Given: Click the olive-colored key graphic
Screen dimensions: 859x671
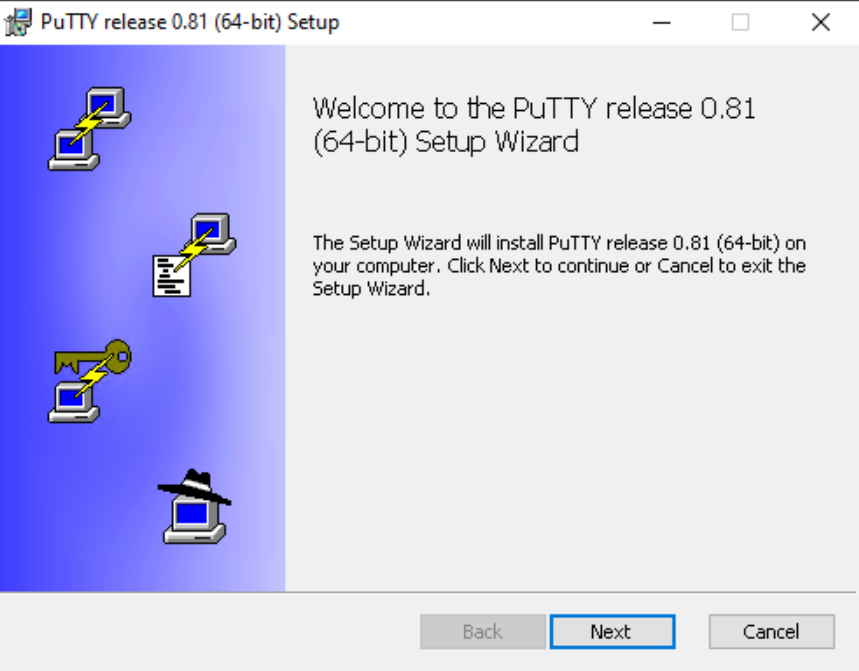Looking at the screenshot, I should 93,357.
